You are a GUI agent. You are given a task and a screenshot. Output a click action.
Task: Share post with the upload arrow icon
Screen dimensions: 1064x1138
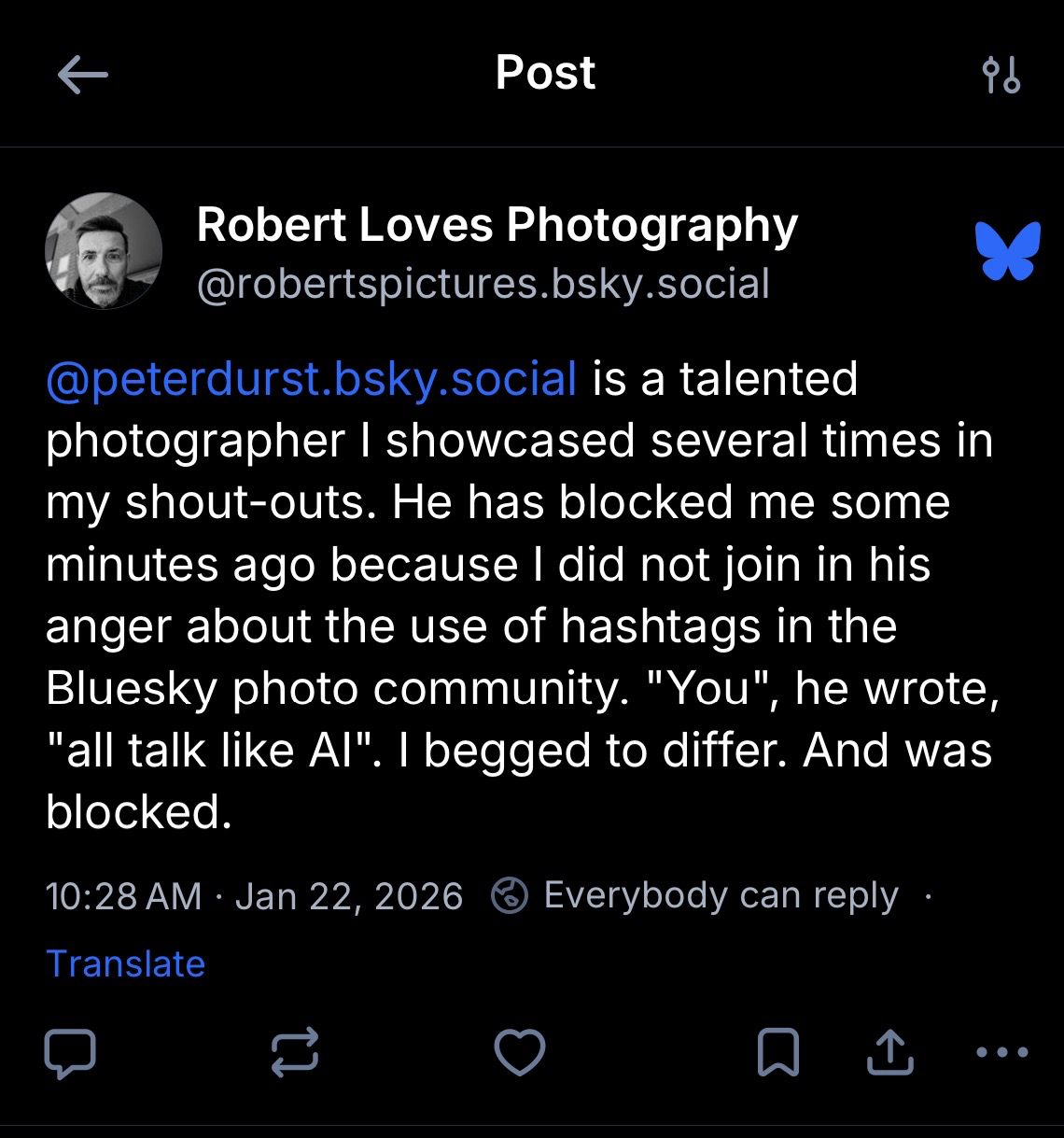[889, 1052]
